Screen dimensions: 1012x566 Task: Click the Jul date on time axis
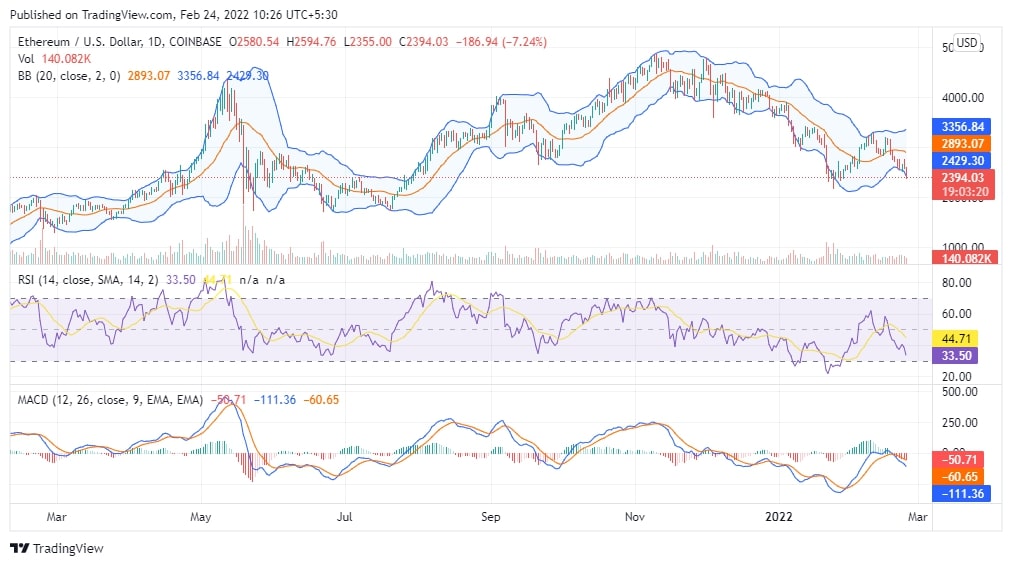tap(345, 517)
